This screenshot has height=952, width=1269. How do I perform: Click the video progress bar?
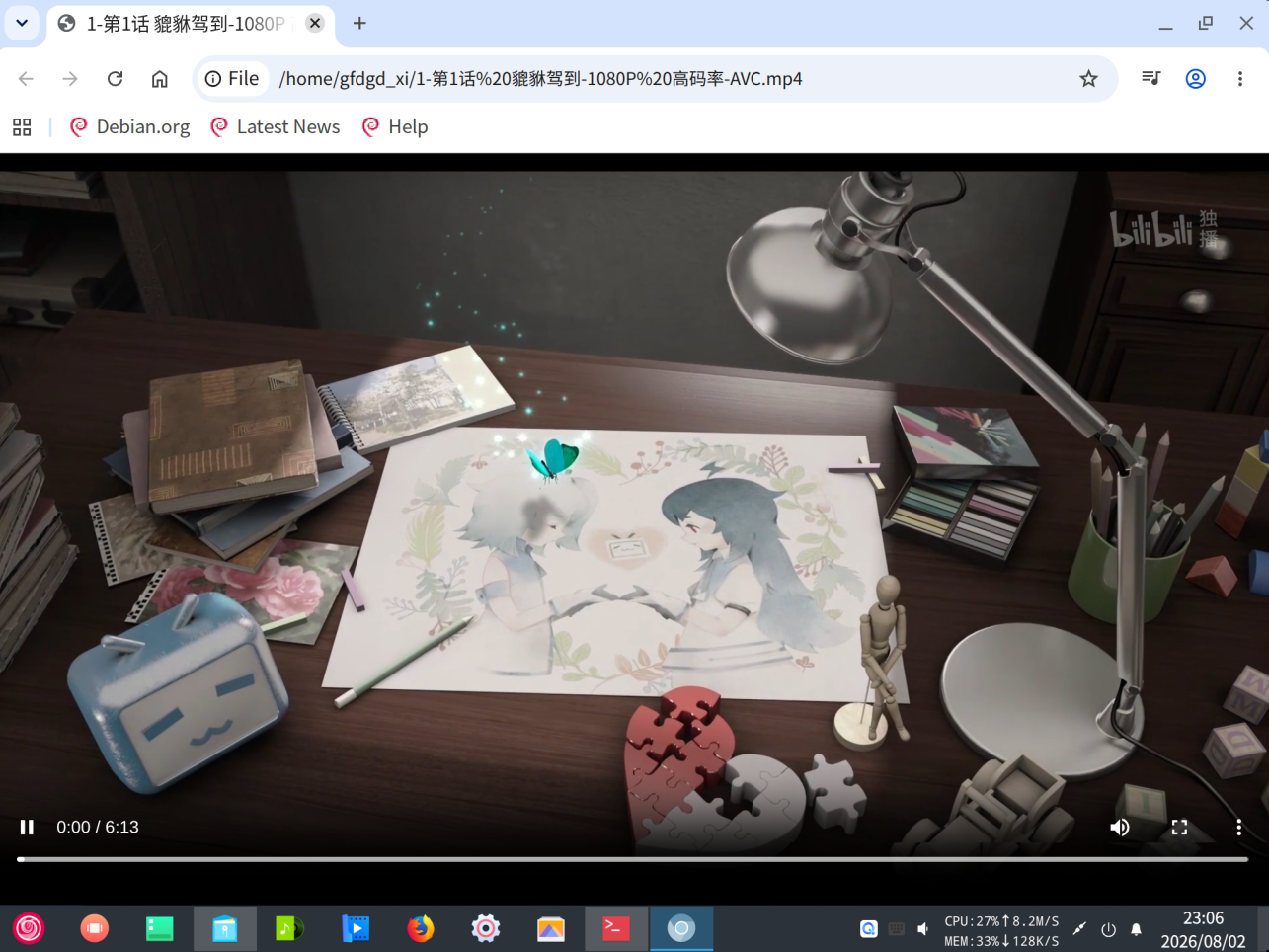[633, 859]
